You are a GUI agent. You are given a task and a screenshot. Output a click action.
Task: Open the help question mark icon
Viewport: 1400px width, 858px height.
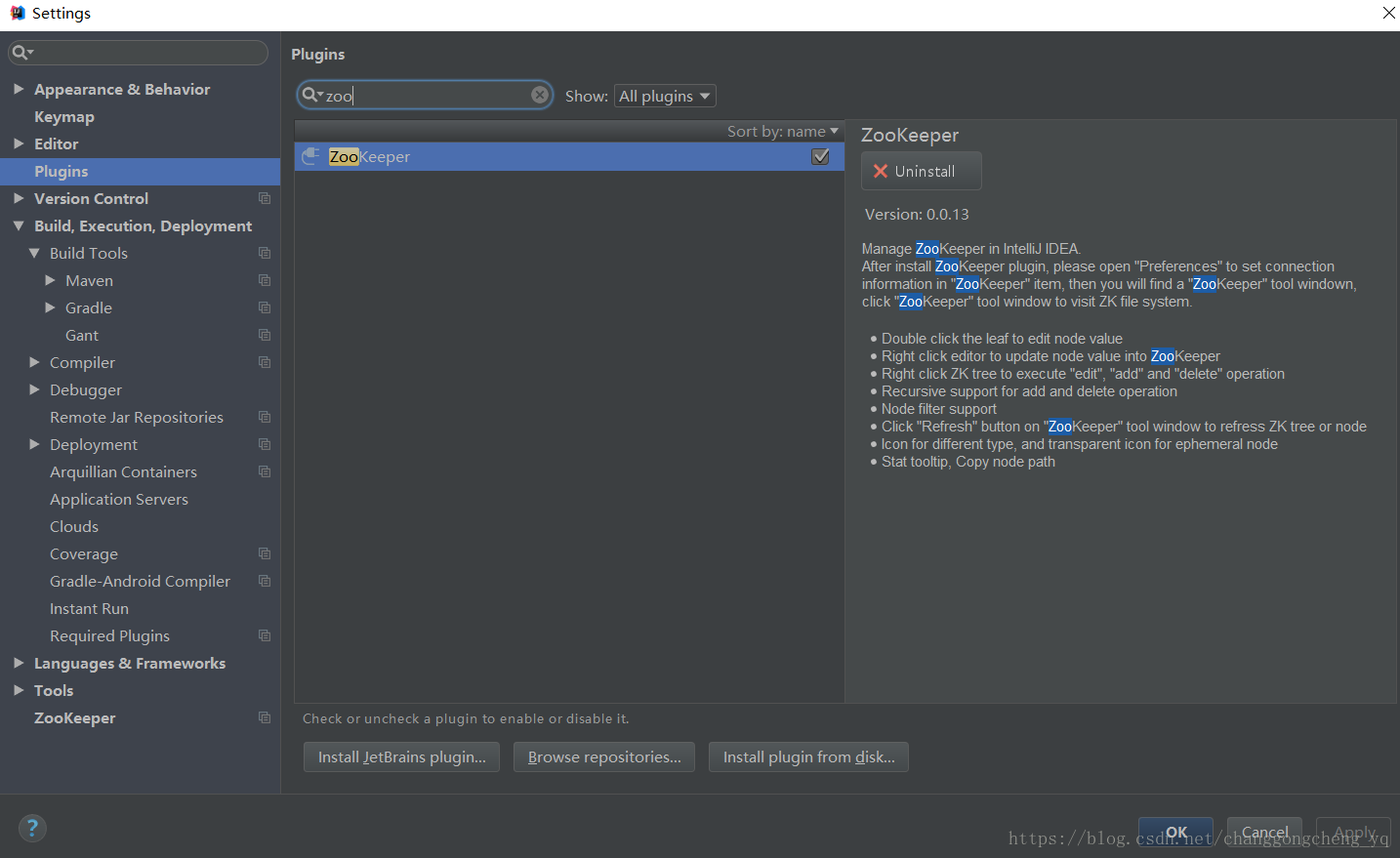[x=32, y=829]
